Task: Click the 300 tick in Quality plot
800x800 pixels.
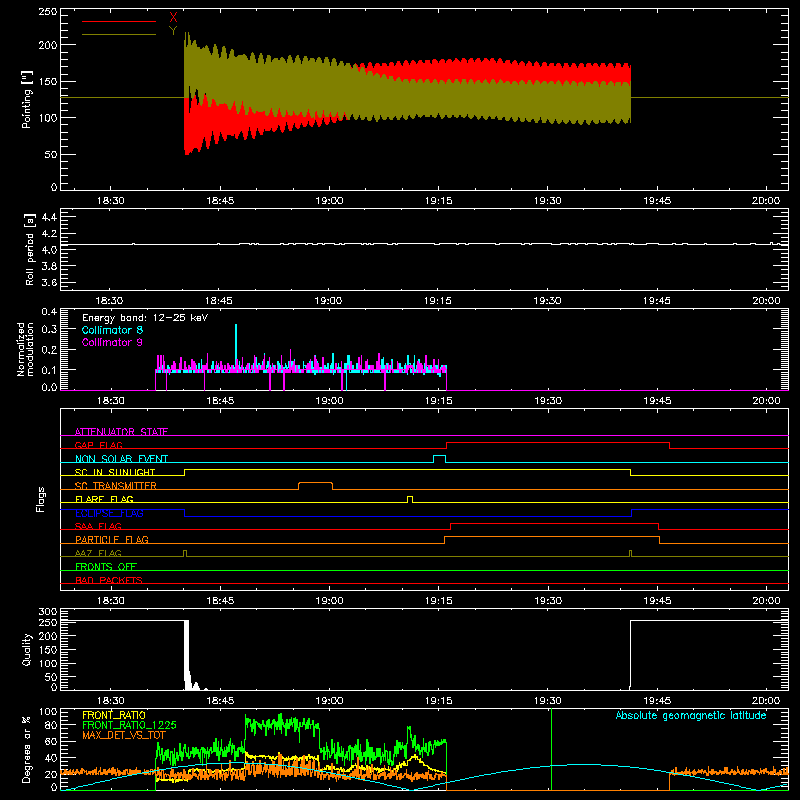Action: (x=48, y=612)
